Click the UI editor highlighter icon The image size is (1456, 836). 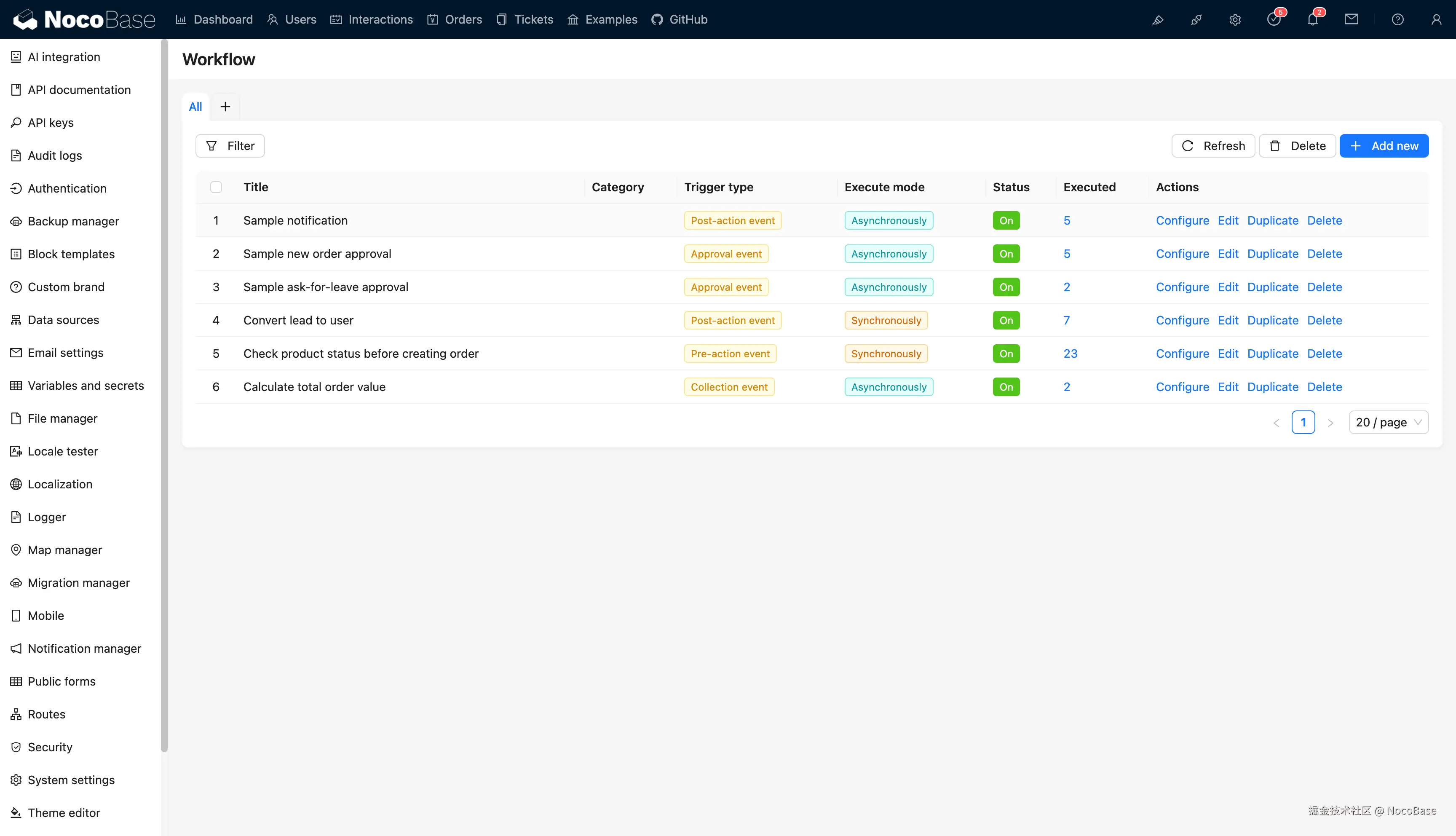coord(1158,19)
